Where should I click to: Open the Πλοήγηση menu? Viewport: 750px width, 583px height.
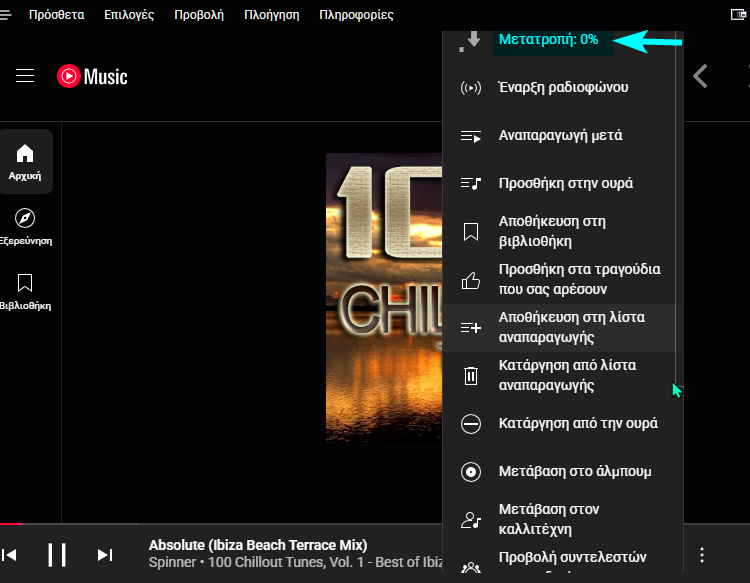coord(272,15)
